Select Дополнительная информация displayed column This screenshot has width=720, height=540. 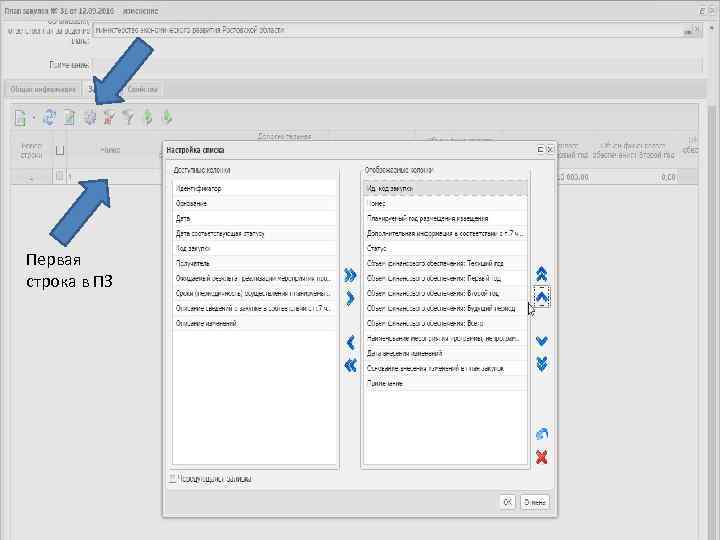tap(445, 233)
